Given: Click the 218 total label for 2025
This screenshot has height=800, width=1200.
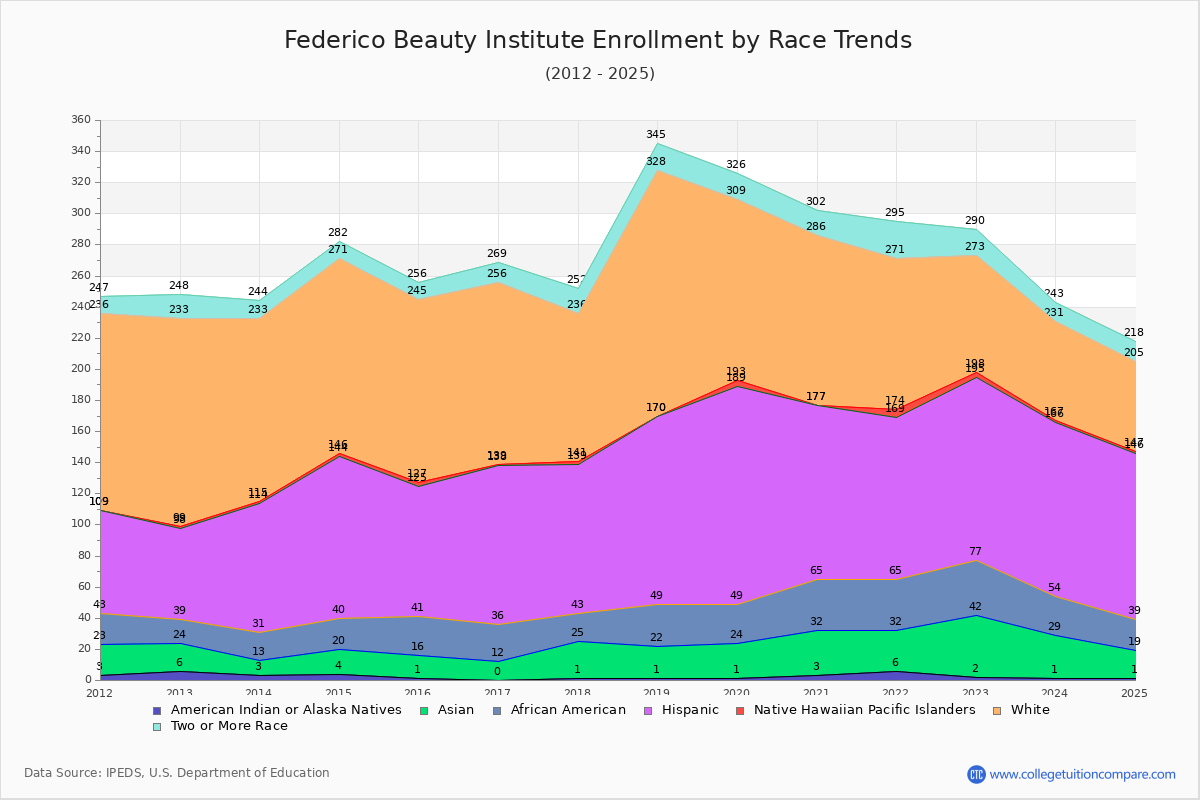Looking at the screenshot, I should (1134, 333).
